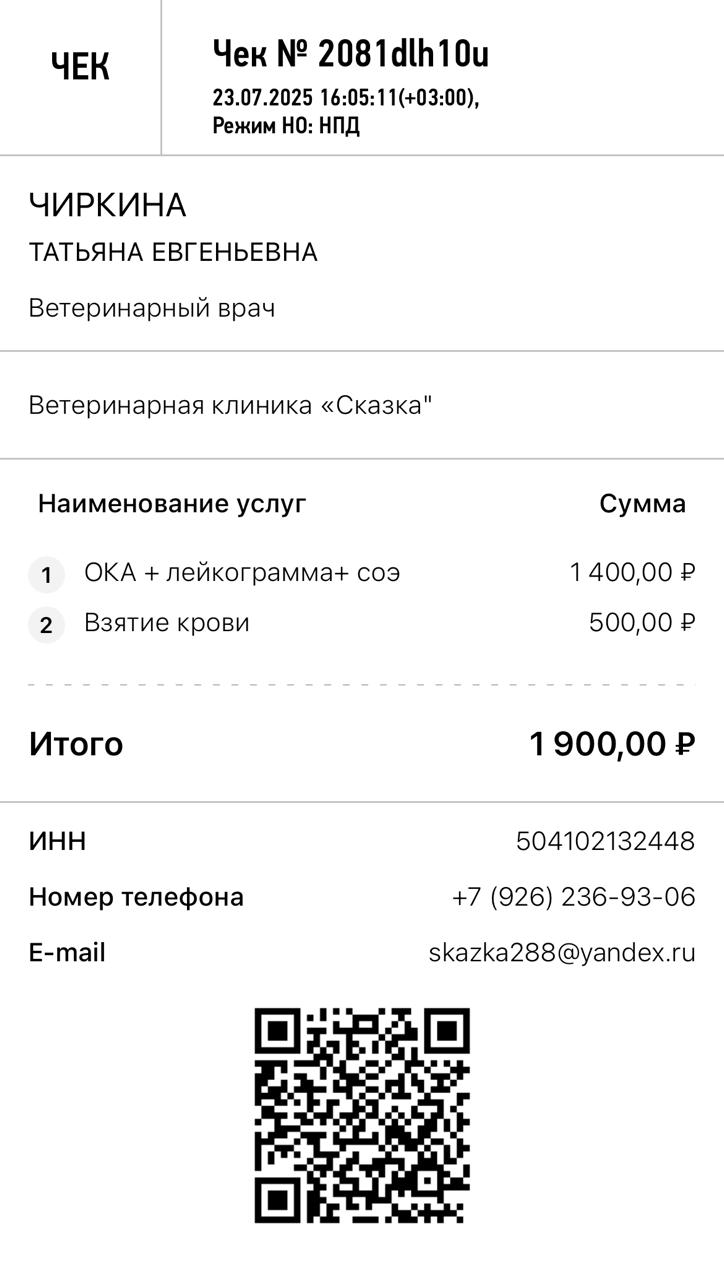
Task: Select the 500,00 ₽ amount
Action: point(641,623)
